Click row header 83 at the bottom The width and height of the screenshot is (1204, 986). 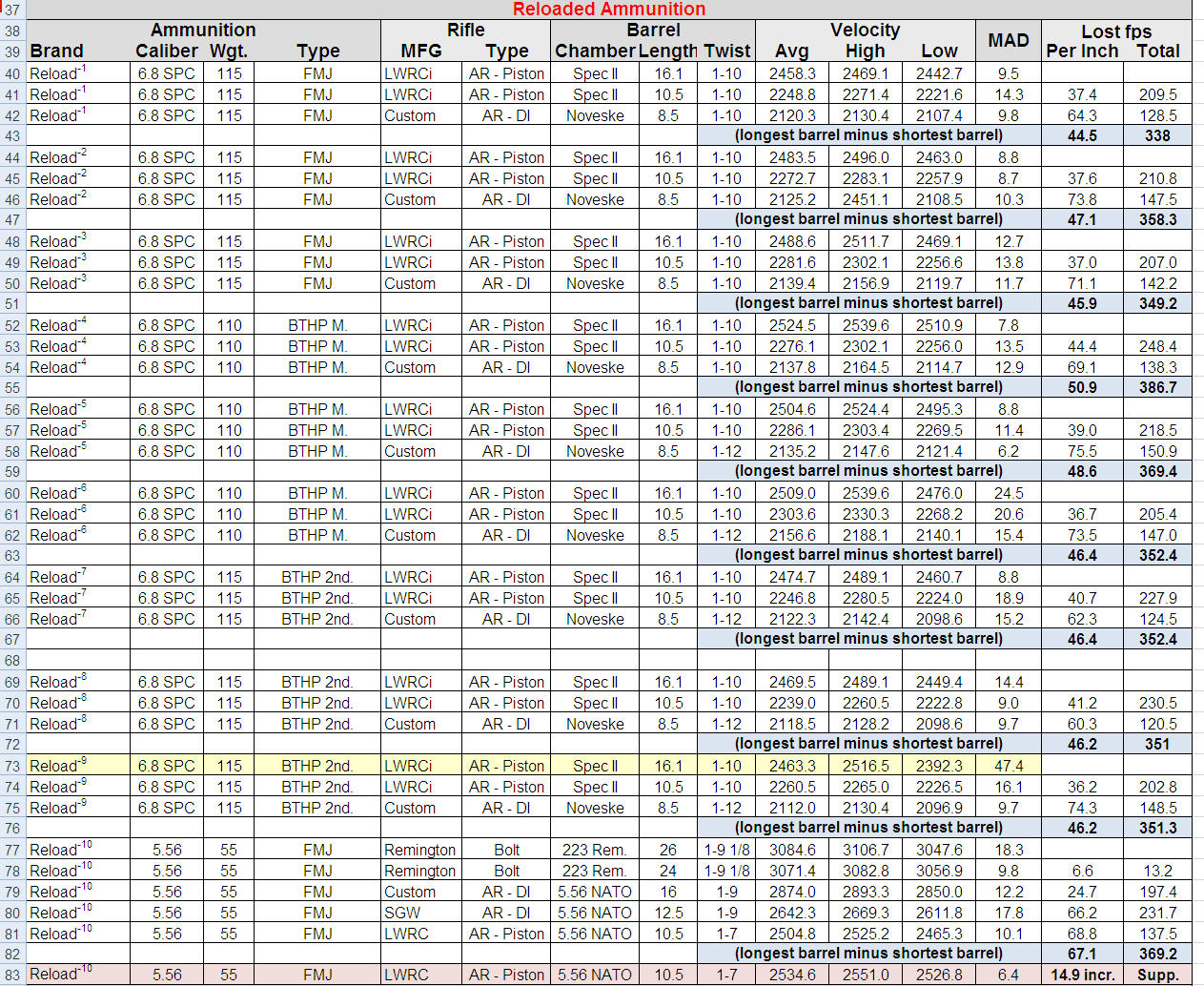12,975
